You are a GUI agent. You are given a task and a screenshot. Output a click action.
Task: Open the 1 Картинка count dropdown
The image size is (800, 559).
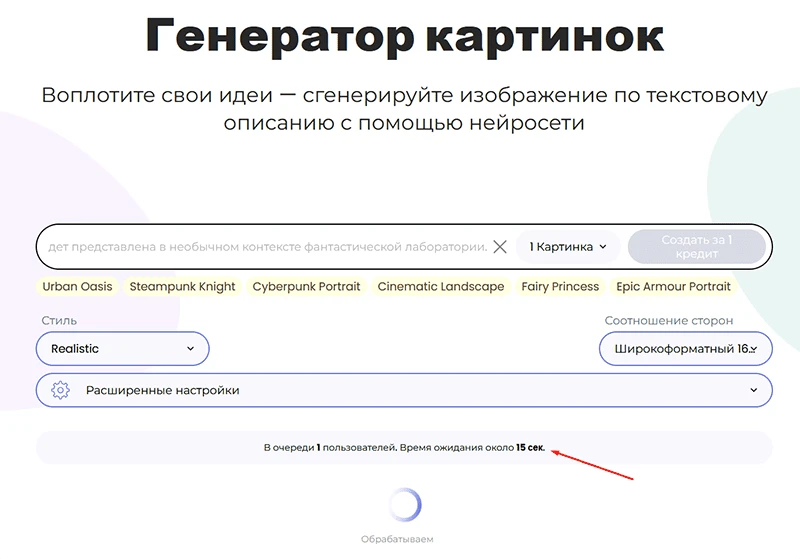click(x=568, y=247)
